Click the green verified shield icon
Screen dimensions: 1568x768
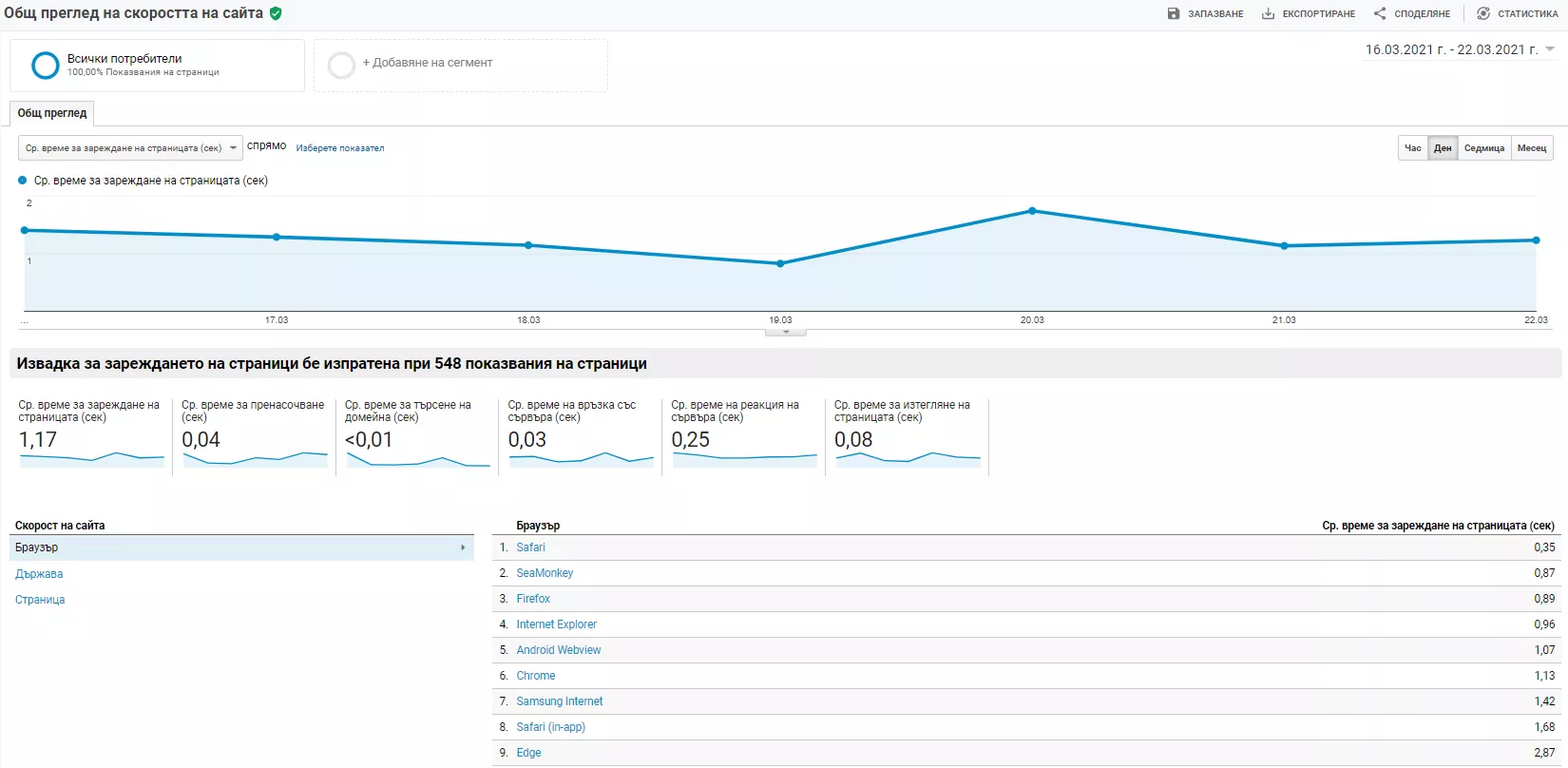[276, 13]
